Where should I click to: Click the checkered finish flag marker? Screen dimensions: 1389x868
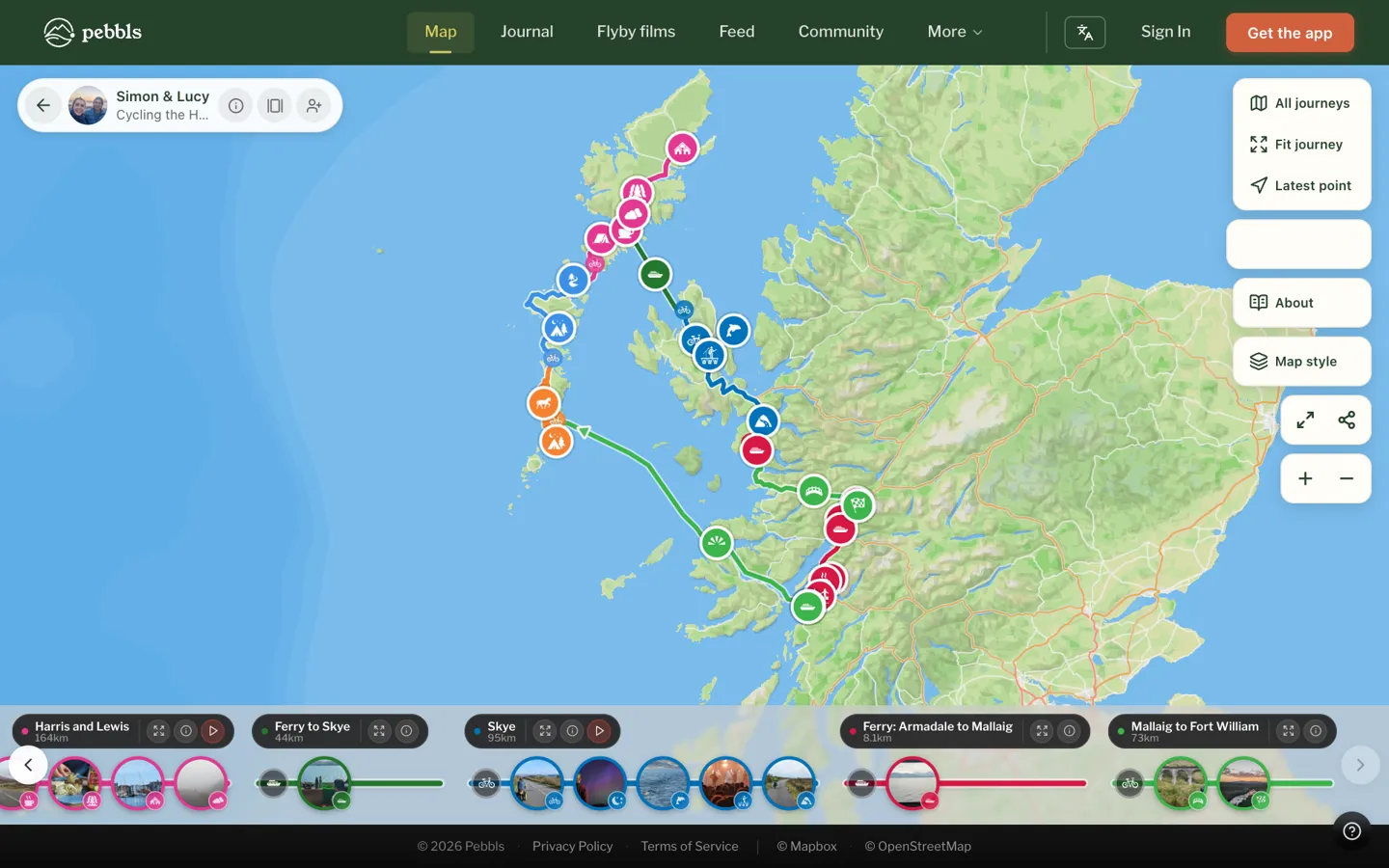pos(858,504)
